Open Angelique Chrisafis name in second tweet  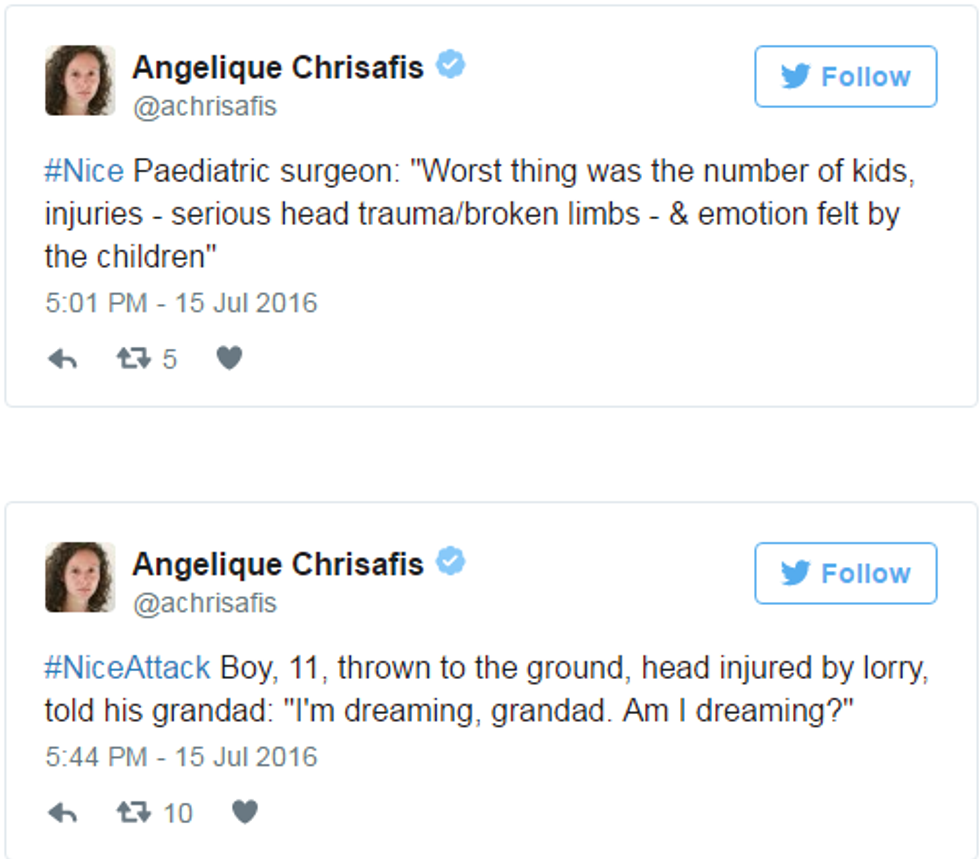coord(278,564)
